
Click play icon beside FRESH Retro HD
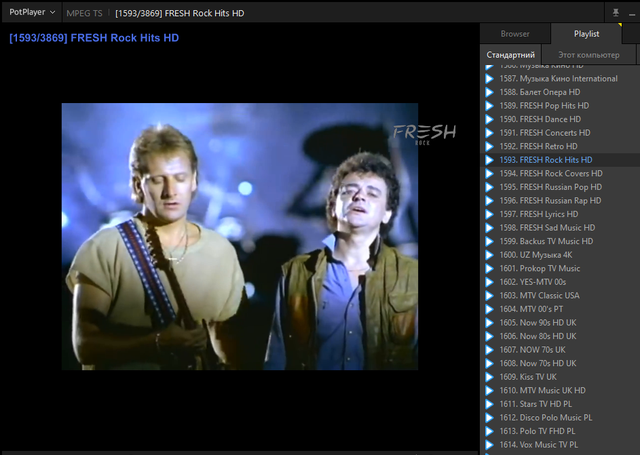click(x=489, y=146)
